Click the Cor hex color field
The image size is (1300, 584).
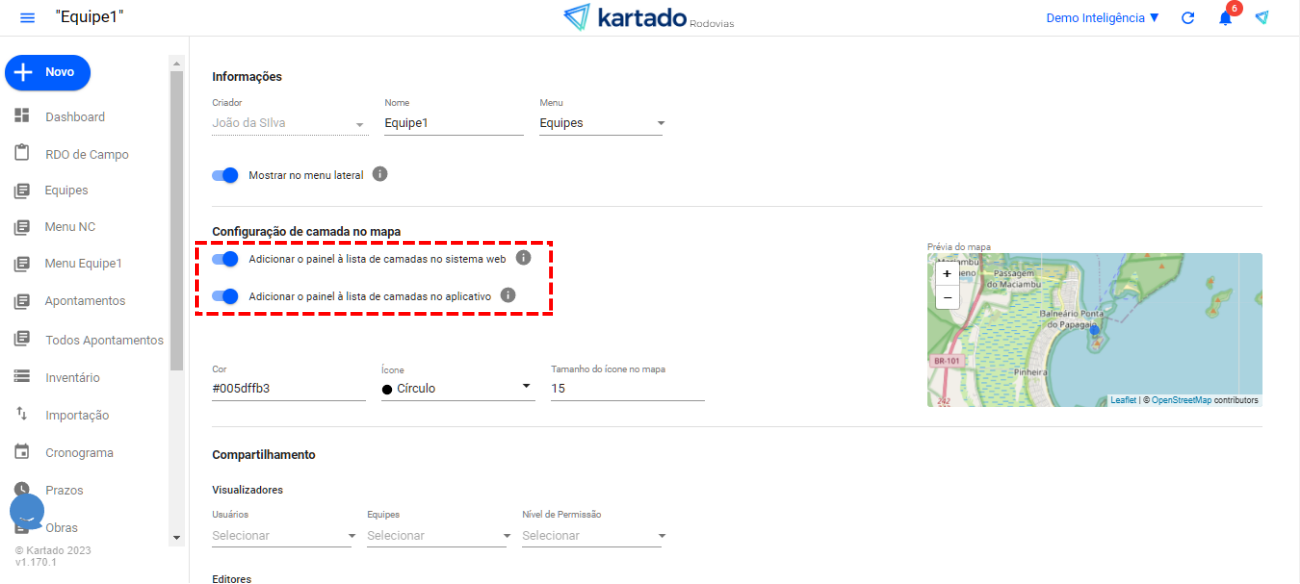pyautogui.click(x=288, y=388)
